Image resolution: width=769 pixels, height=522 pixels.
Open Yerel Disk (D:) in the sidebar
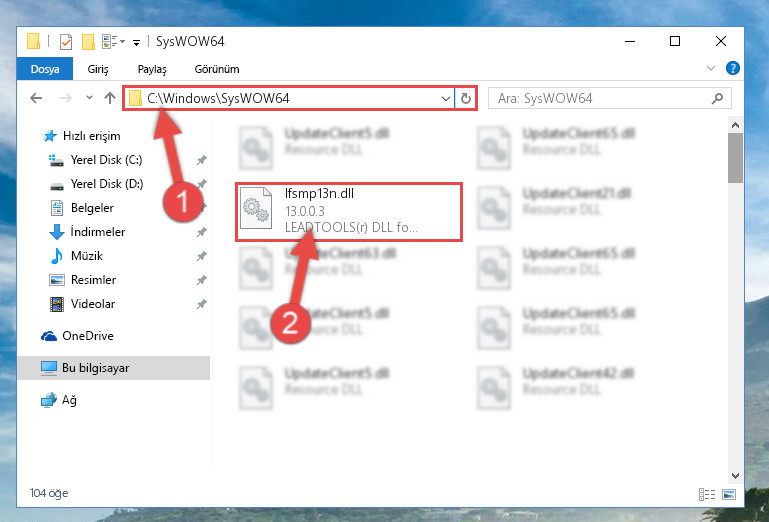(x=107, y=184)
